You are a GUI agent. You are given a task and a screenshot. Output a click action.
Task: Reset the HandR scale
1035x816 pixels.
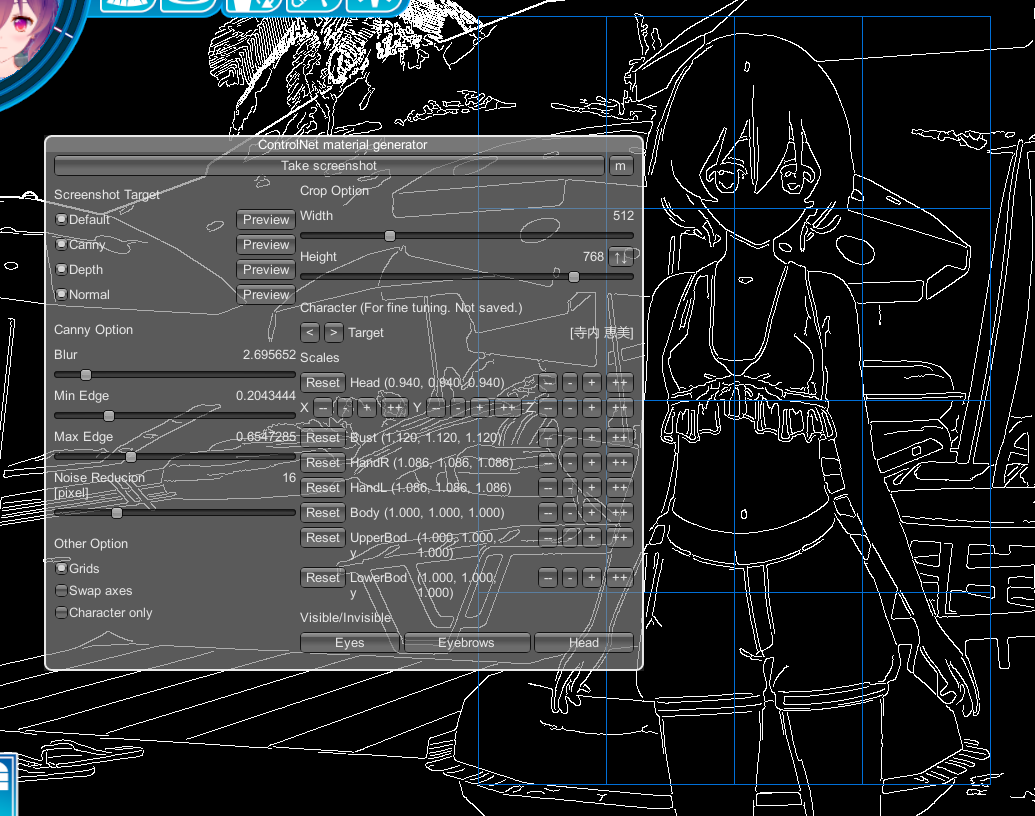[x=323, y=463]
